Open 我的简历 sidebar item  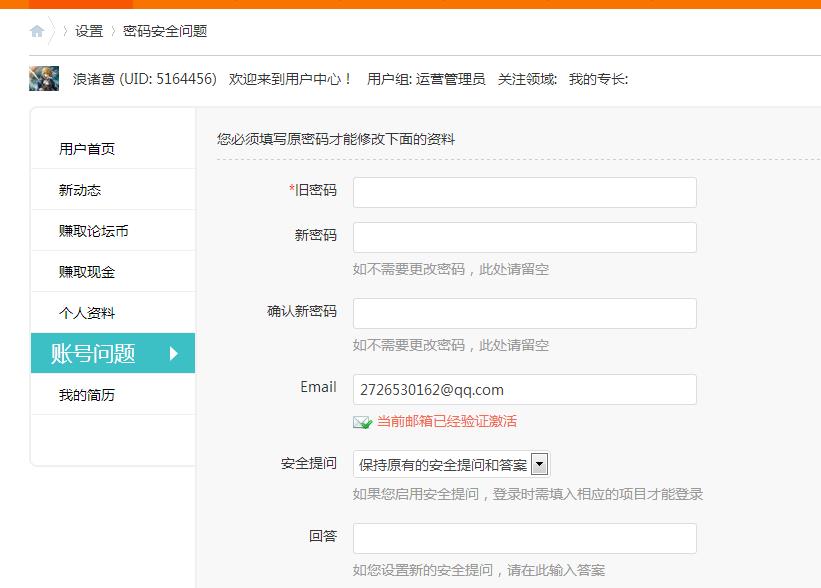pyautogui.click(x=87, y=395)
